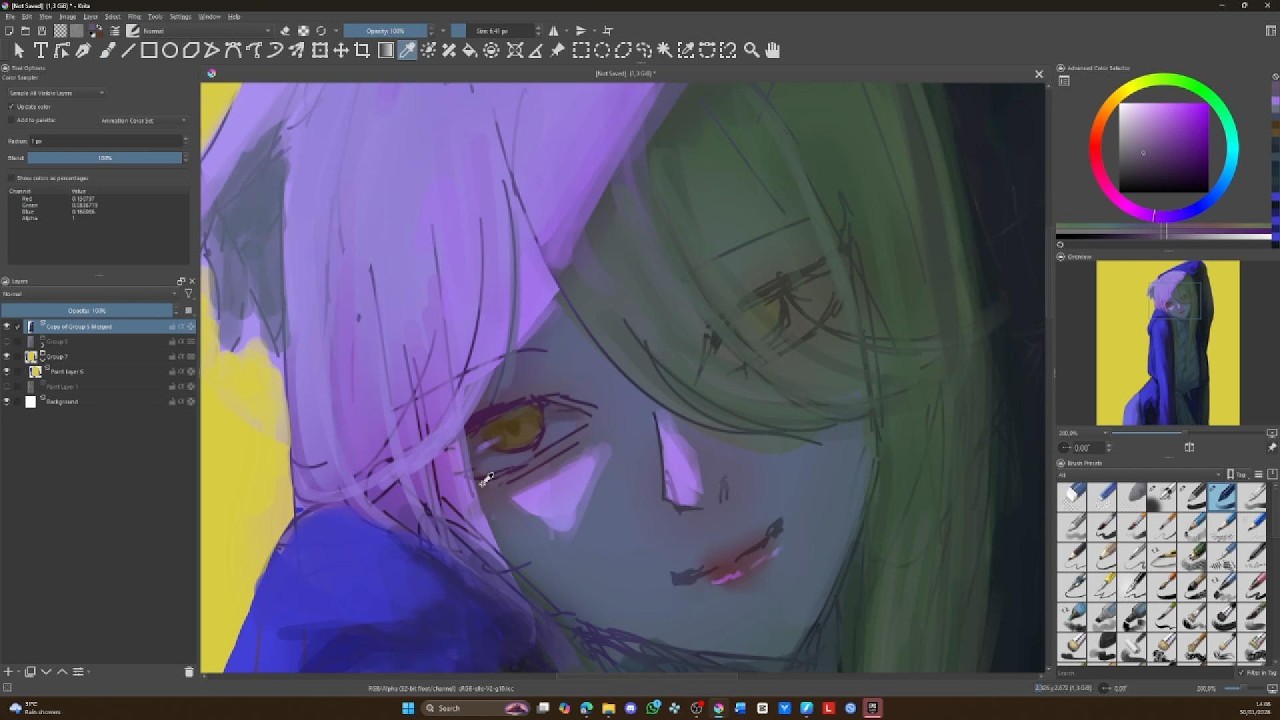
Task: Select the Move tool
Action: tap(341, 50)
